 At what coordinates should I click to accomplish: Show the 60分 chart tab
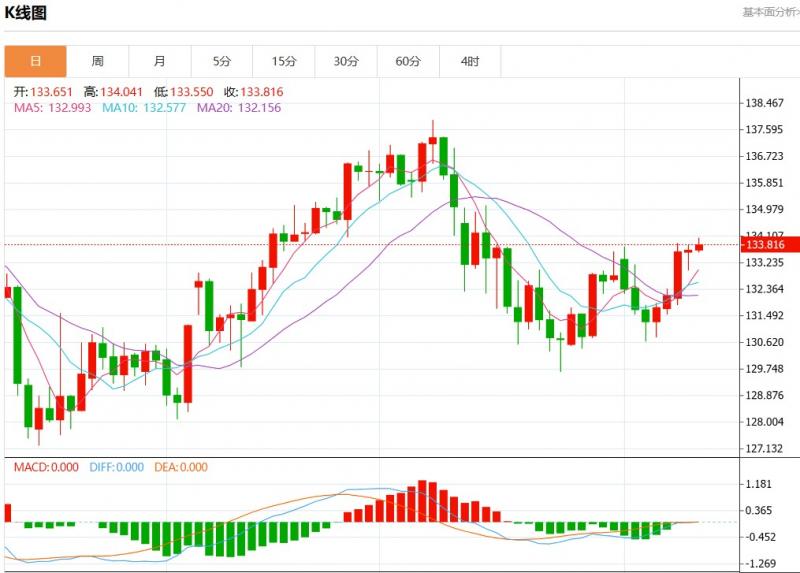(408, 61)
